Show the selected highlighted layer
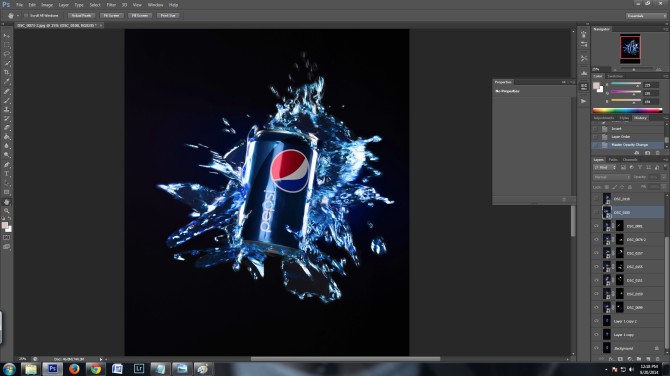The height and width of the screenshot is (376, 670). [596, 212]
